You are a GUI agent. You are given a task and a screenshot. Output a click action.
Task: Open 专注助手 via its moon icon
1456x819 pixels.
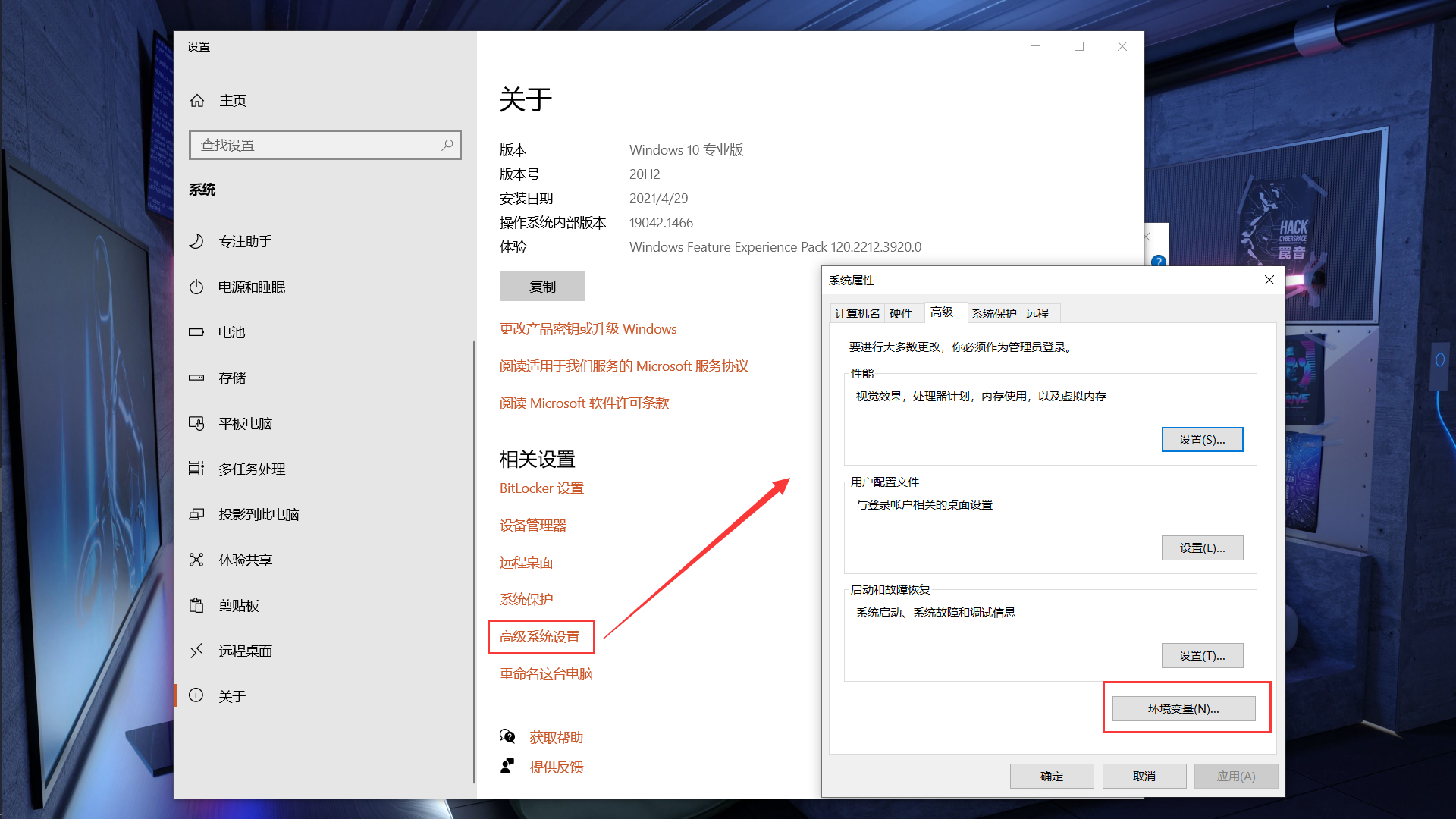point(196,241)
